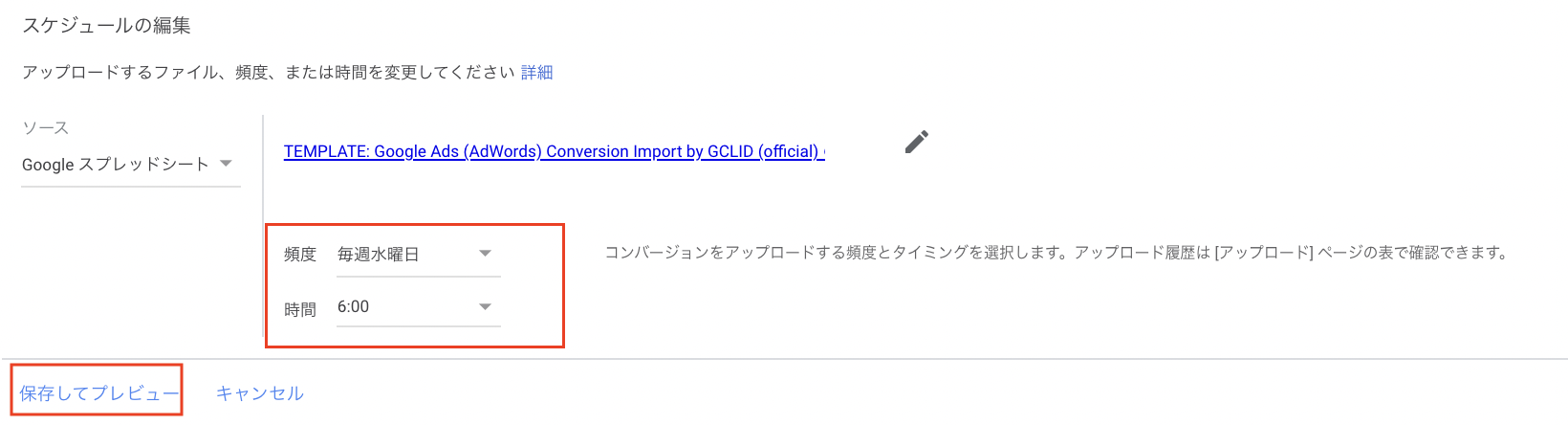Open the Google スプレッドシート source dropdown arrow

[x=226, y=164]
